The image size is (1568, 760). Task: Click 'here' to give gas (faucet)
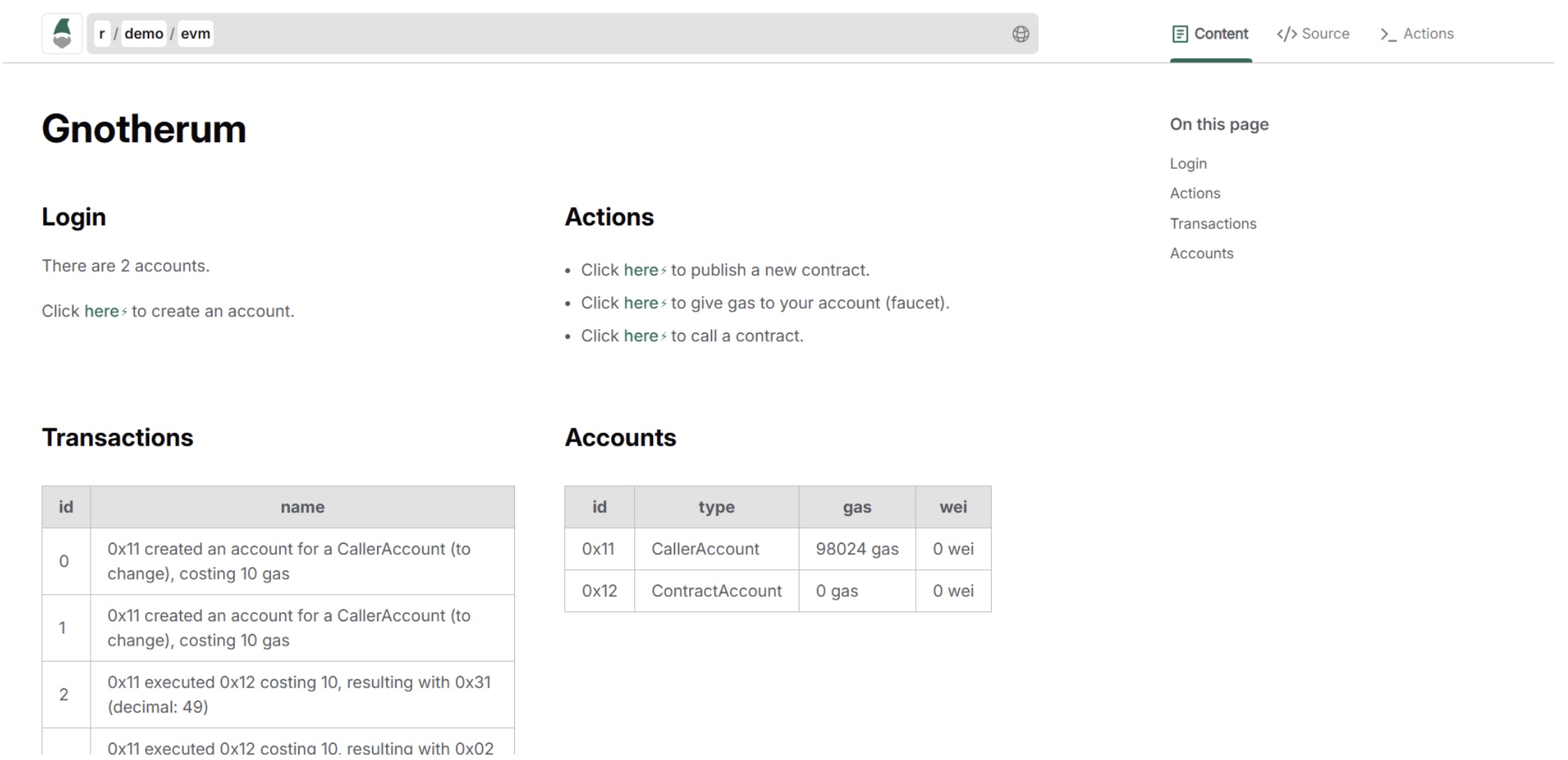(x=645, y=303)
